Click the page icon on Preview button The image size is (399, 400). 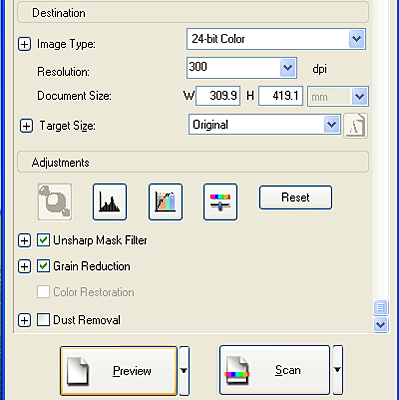[x=77, y=371]
